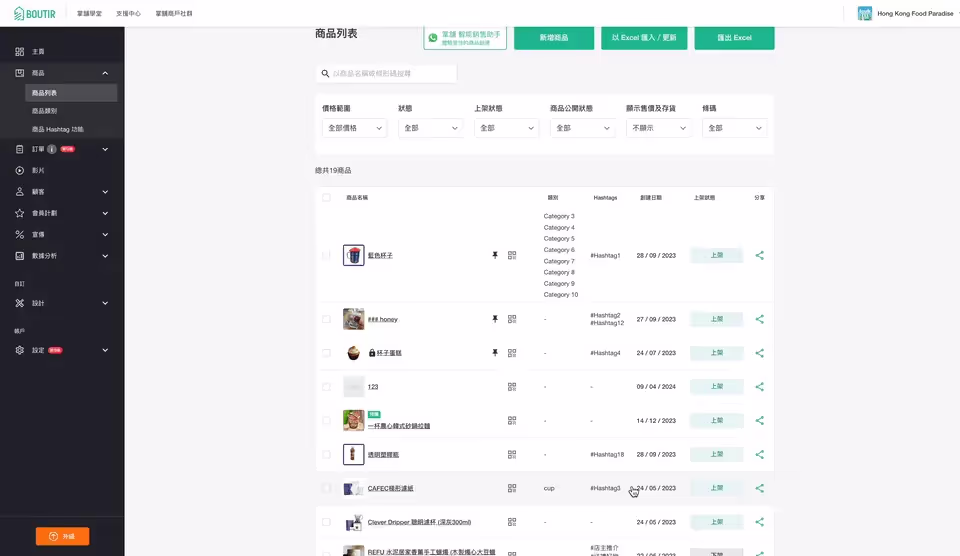Open 掌舖學堂 in the top navigation
Screen dimensions: 960x556
point(89,13)
